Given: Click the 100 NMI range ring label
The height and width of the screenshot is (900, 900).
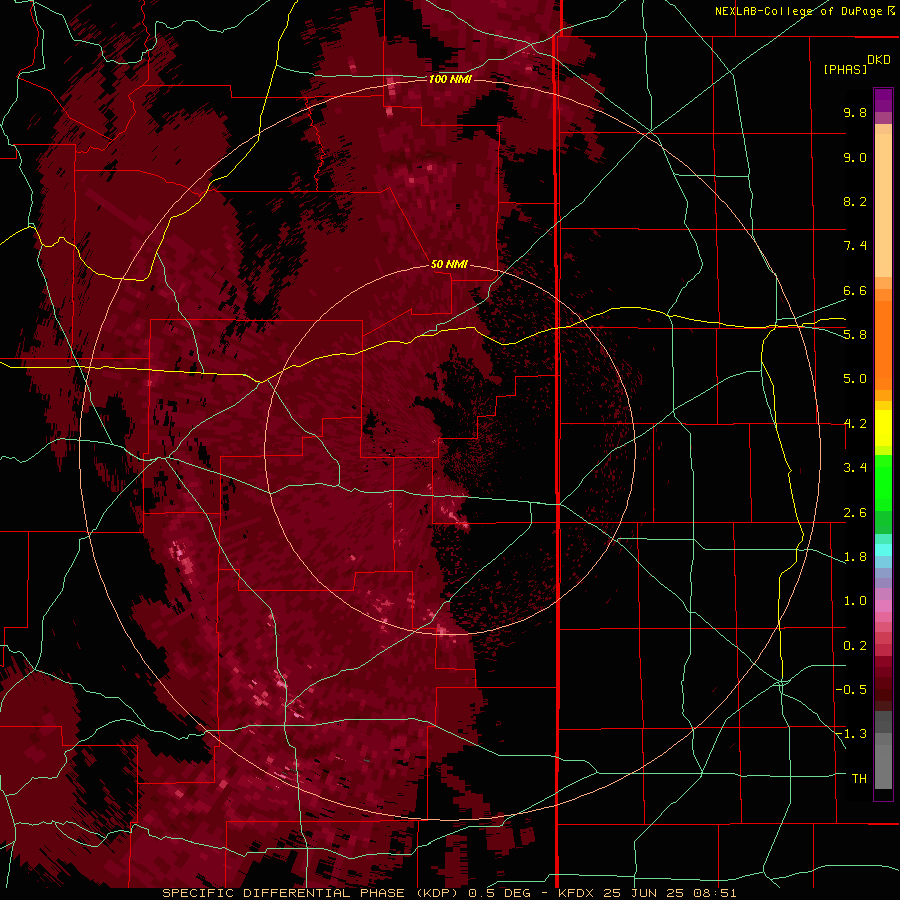Looking at the screenshot, I should pyautogui.click(x=450, y=79).
